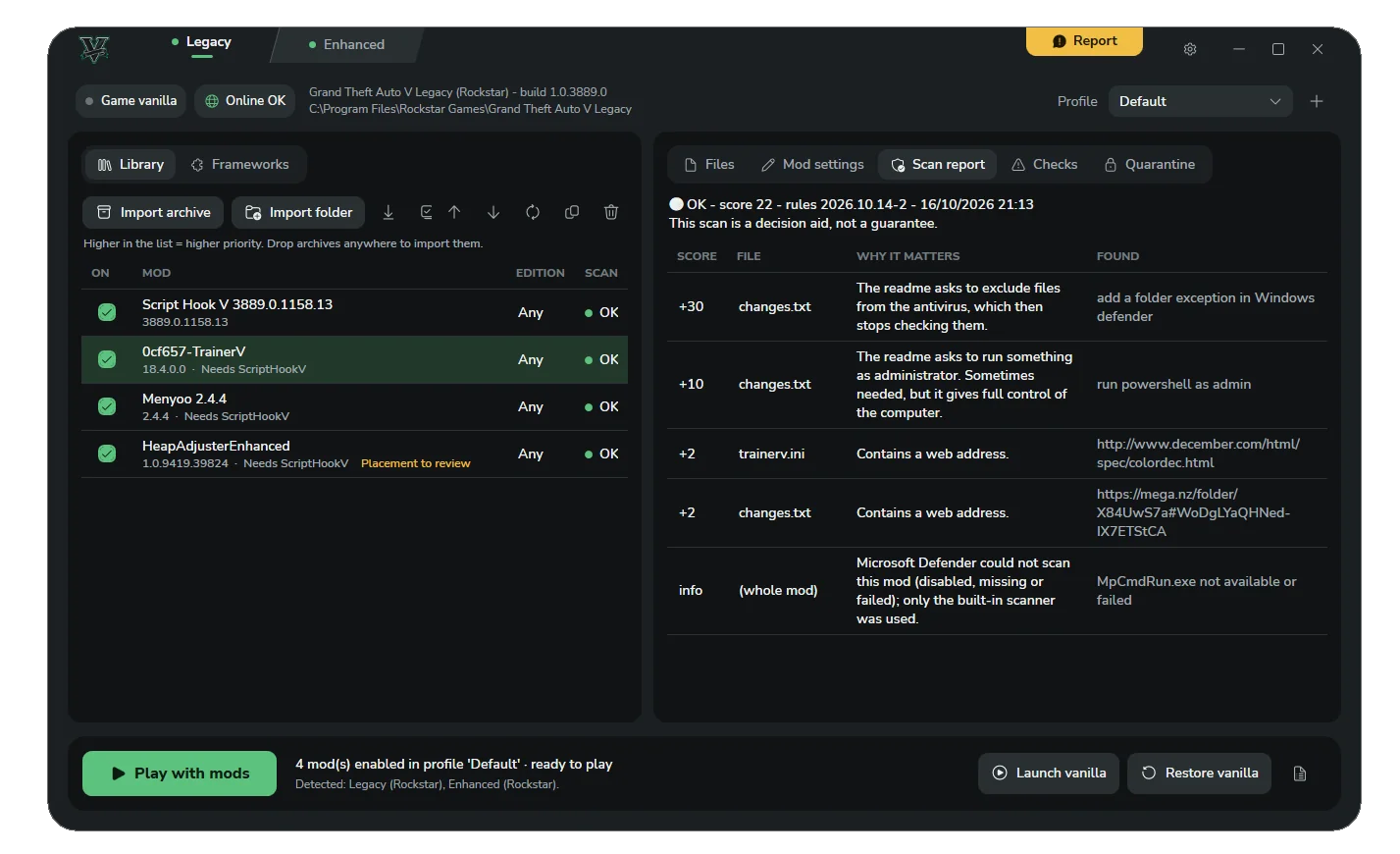Move selected mod up with arrow icon
The width and height of the screenshot is (1400, 854).
pos(454,212)
